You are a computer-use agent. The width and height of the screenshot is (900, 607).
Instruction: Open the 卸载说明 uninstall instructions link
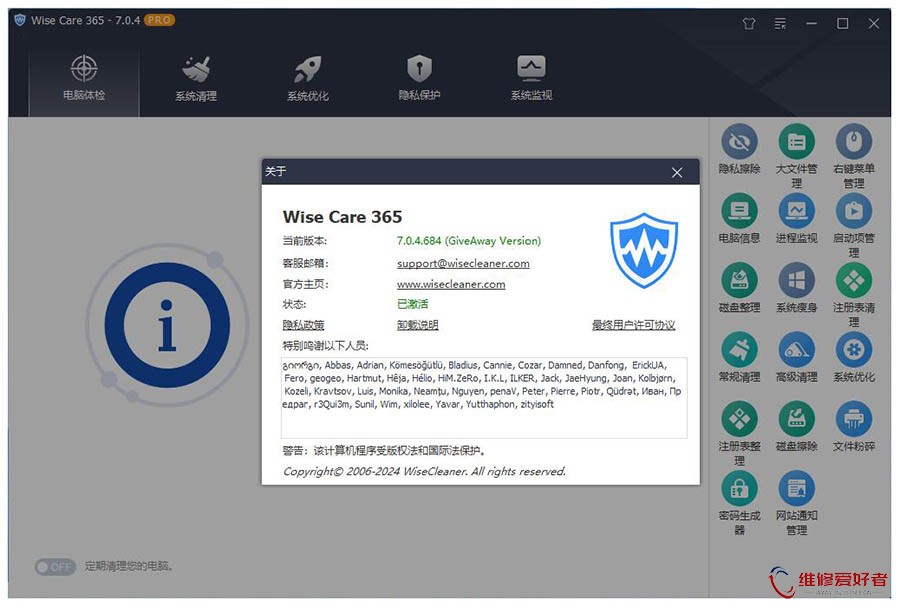(x=417, y=325)
